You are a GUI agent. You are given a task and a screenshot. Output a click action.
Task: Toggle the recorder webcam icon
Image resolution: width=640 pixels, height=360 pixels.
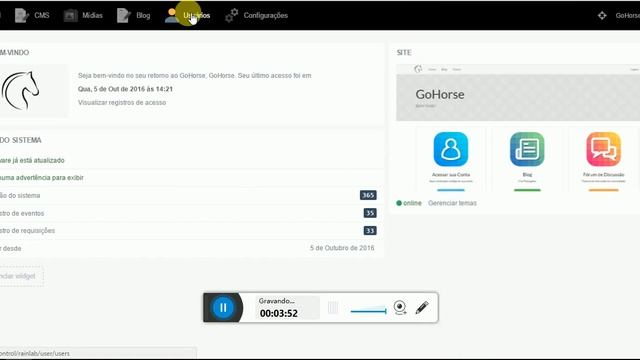(400, 307)
